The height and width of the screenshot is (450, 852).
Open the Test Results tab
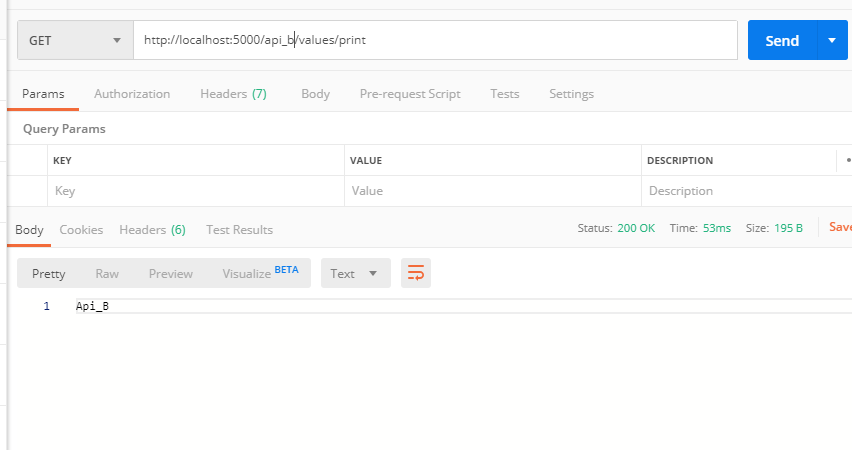[x=240, y=230]
